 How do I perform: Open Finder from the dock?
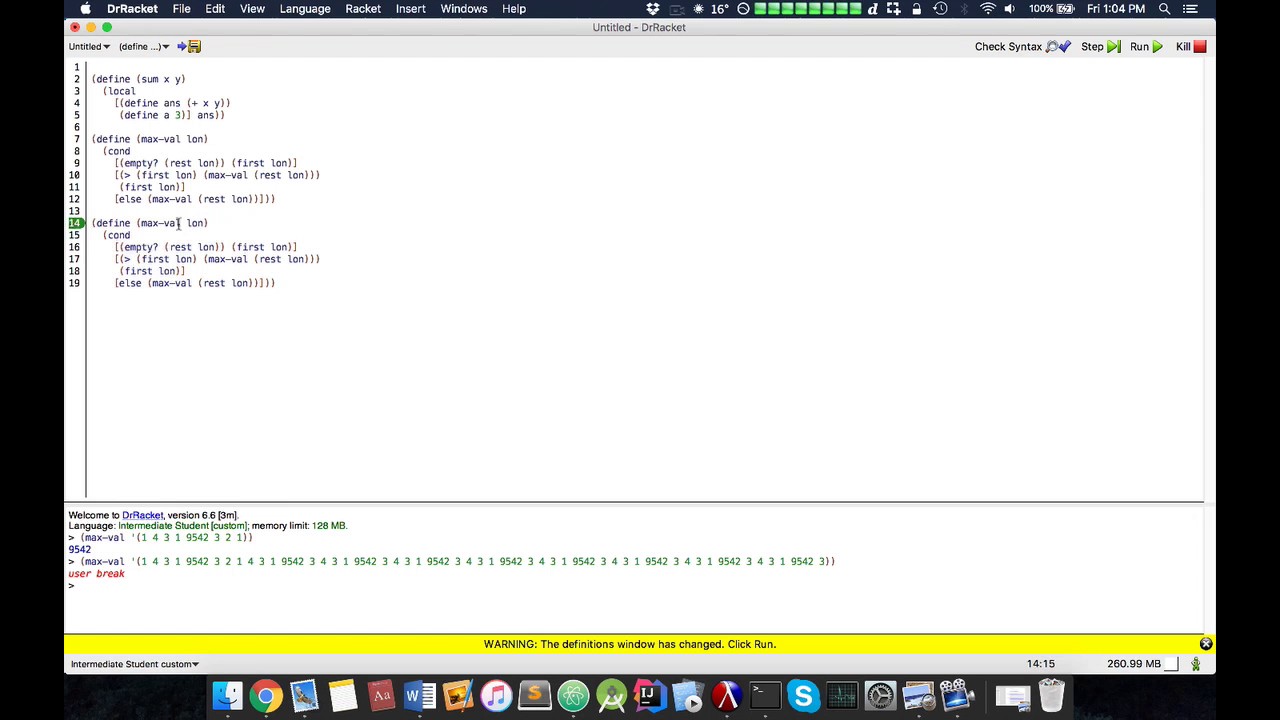point(228,695)
